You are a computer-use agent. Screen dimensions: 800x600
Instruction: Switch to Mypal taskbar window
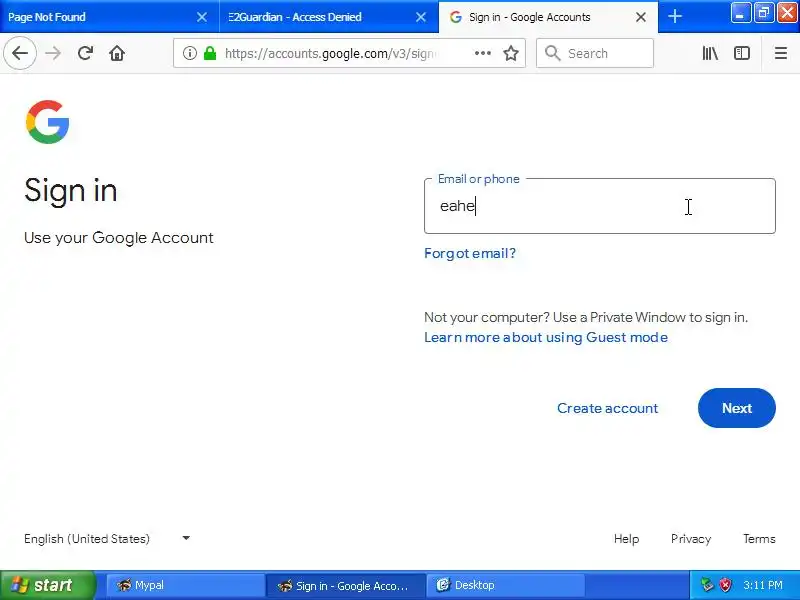(185, 585)
